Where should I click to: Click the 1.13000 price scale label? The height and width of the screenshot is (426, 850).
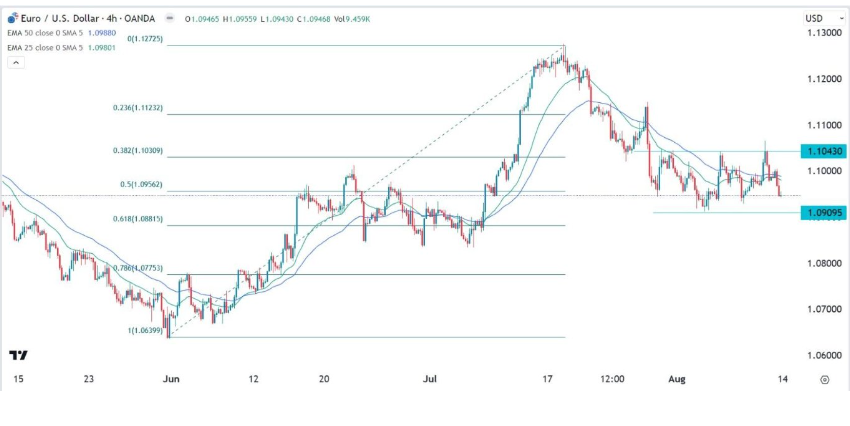point(819,34)
